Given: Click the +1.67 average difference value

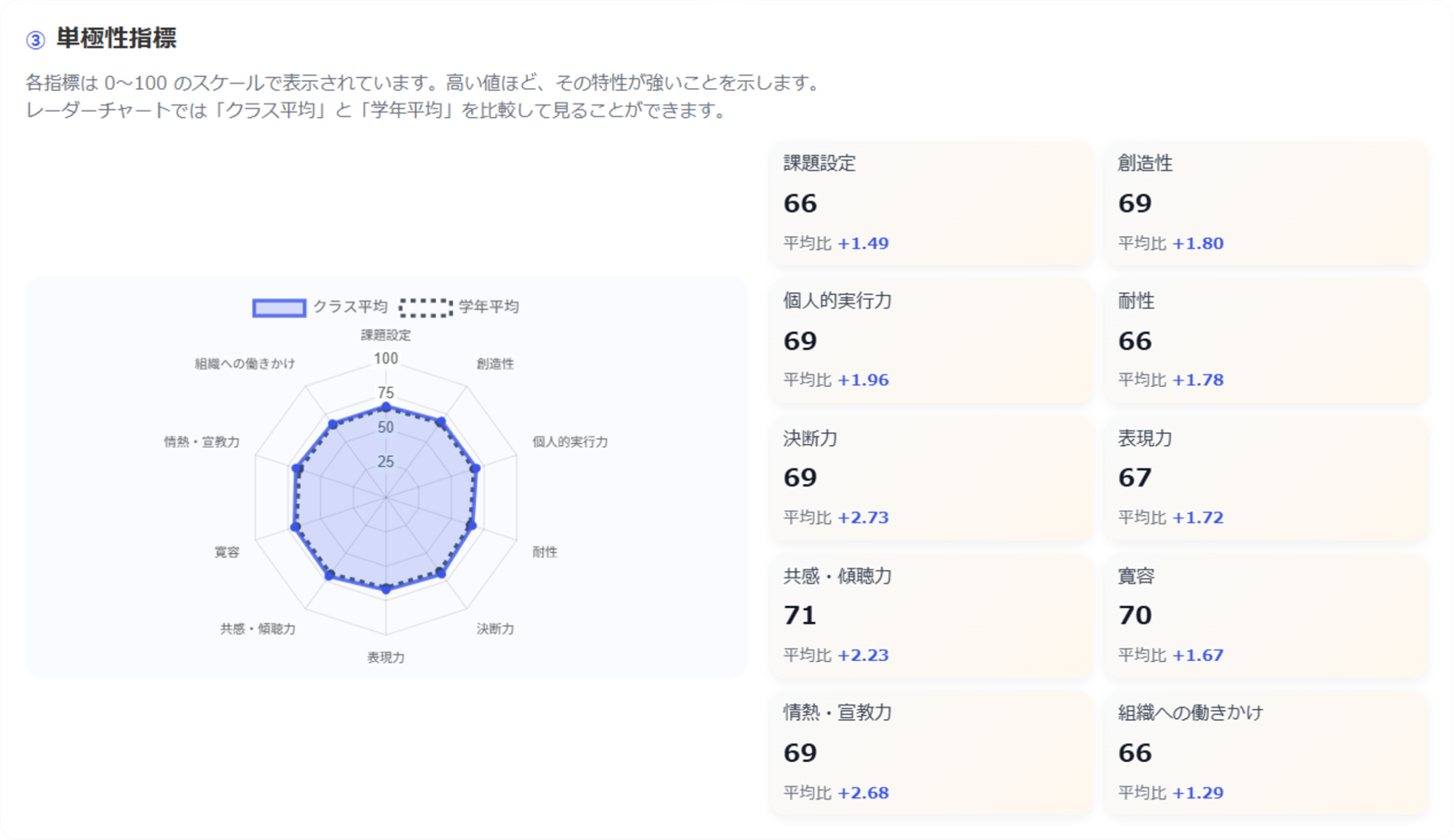Looking at the screenshot, I should (x=1198, y=656).
